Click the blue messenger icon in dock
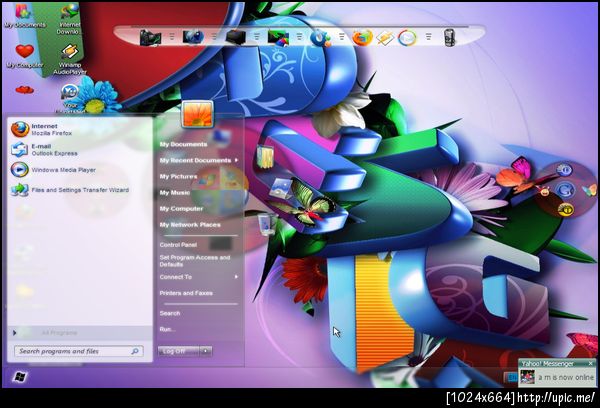This screenshot has height=408, width=600. (x=320, y=38)
